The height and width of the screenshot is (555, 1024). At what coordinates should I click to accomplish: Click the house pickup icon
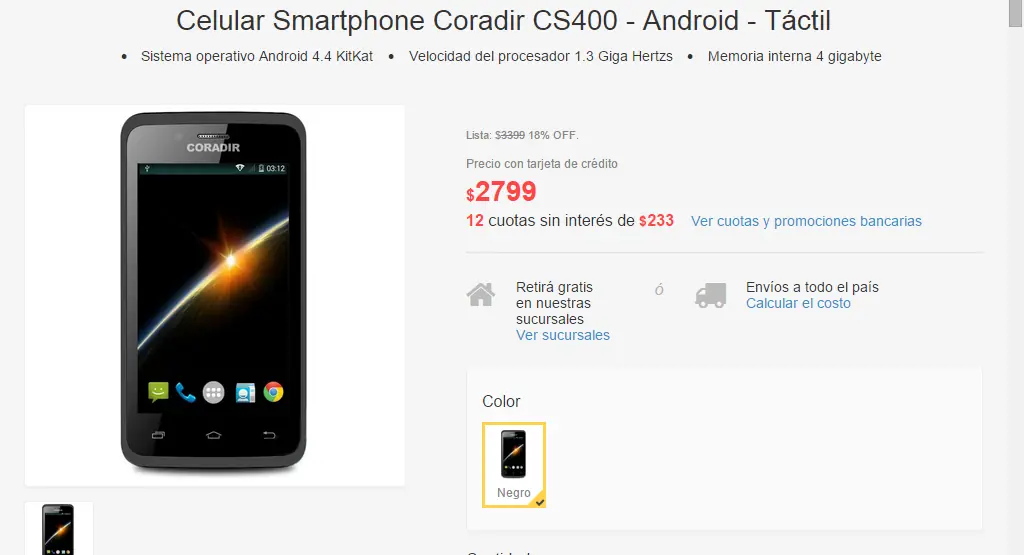481,294
